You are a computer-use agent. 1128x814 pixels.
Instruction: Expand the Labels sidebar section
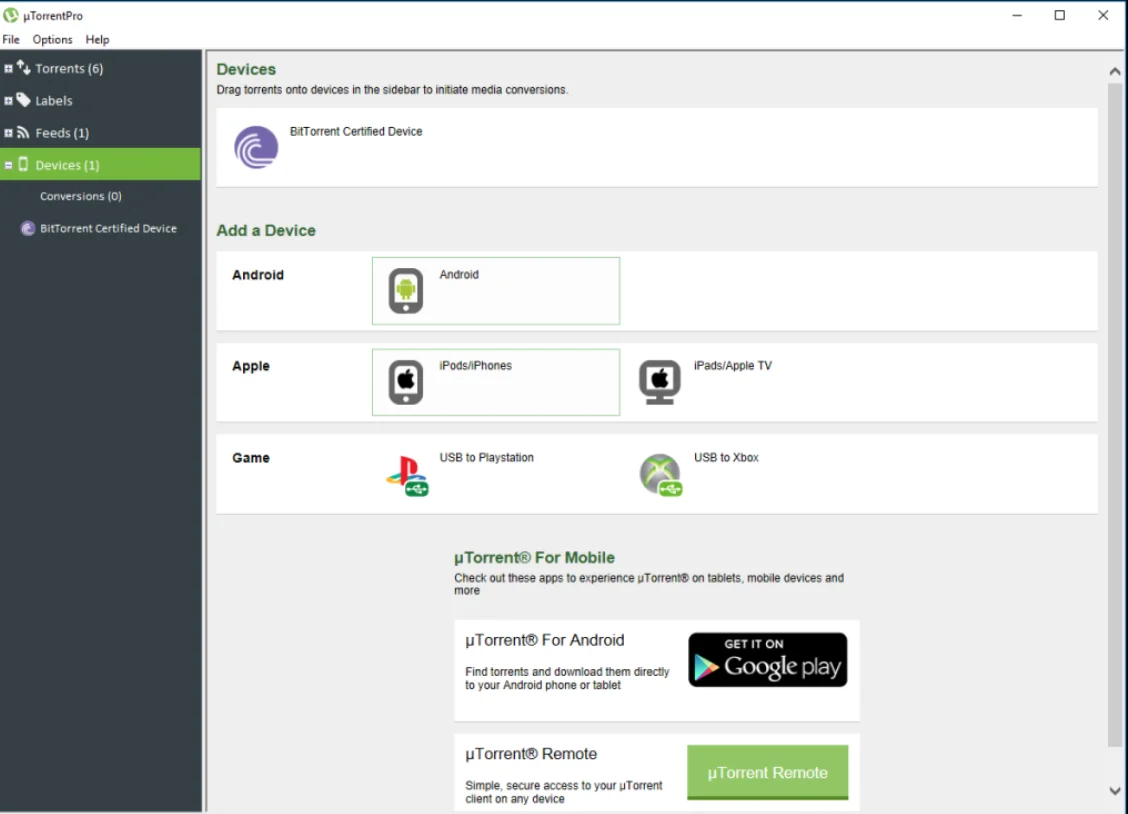[x=8, y=101]
